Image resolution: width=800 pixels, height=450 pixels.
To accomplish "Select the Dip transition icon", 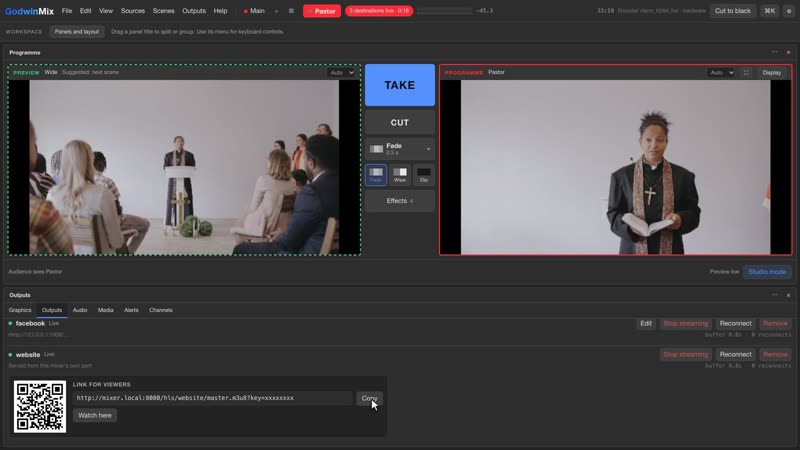I will click(423, 175).
